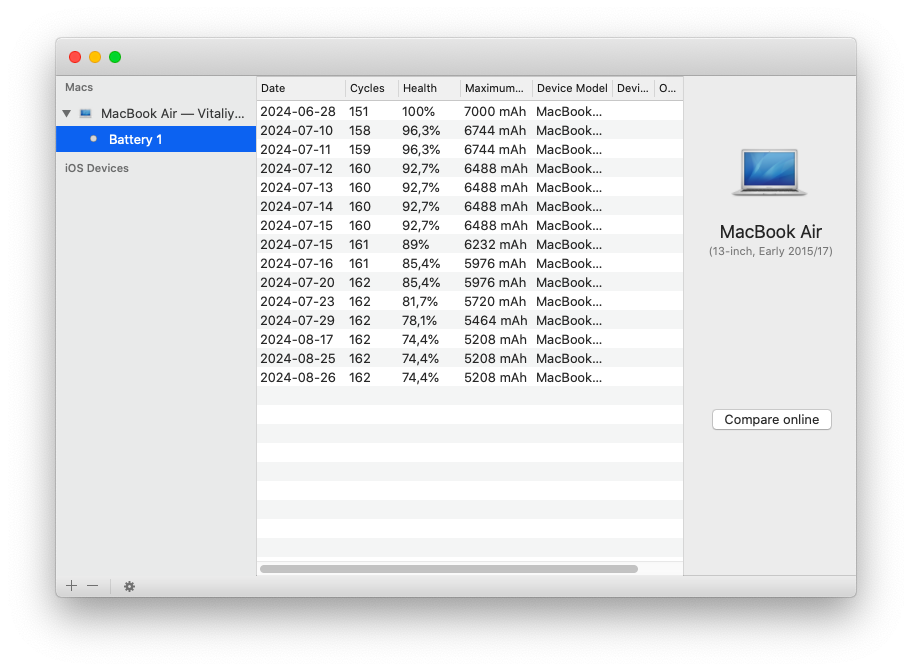
Task: Select the 2024-08-26 date cell
Action: coord(298,378)
